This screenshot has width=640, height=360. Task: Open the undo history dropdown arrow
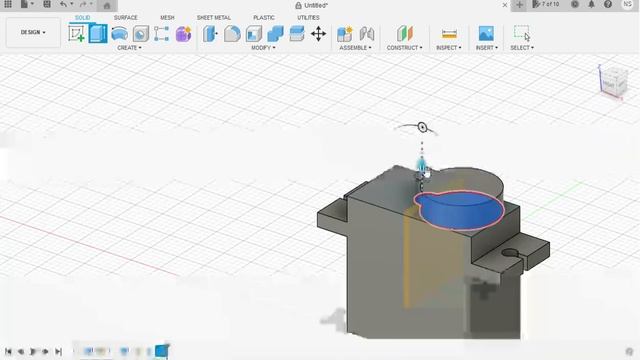click(71, 4)
